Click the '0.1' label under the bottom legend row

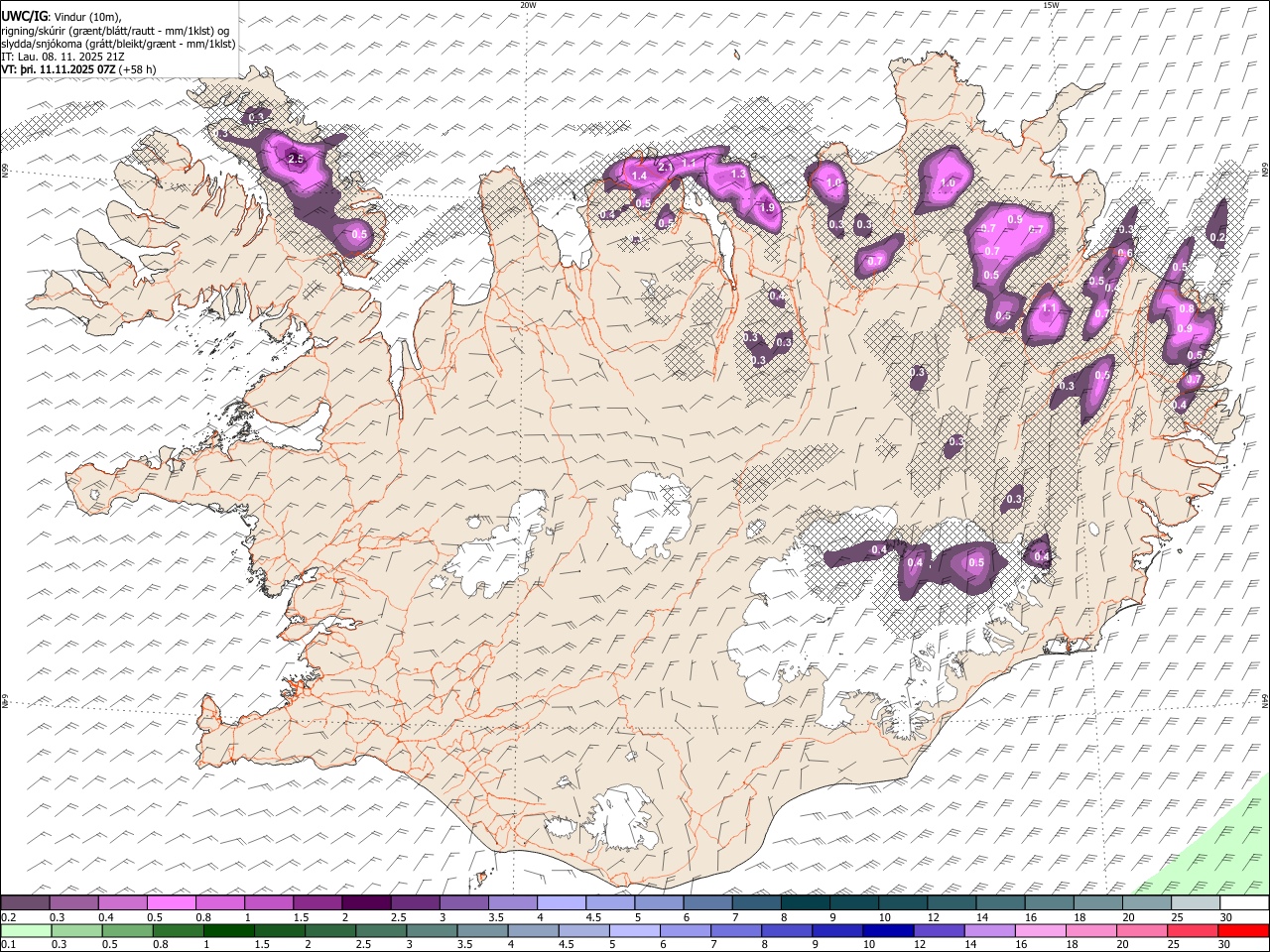(7, 944)
